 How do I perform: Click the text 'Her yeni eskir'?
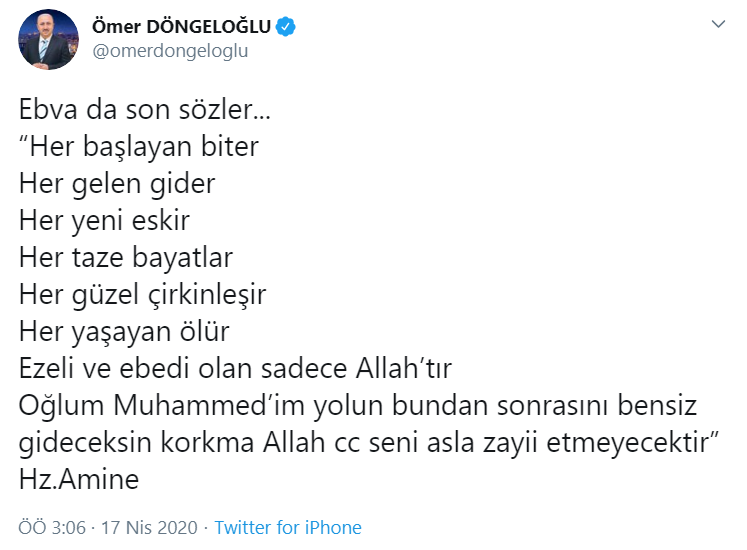pyautogui.click(x=104, y=221)
